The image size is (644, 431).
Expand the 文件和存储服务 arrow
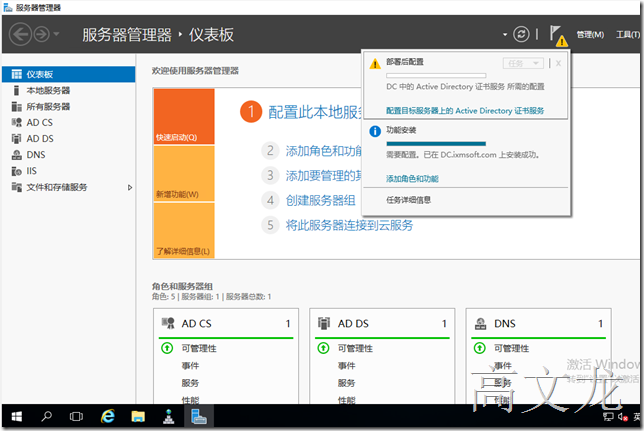click(130, 187)
